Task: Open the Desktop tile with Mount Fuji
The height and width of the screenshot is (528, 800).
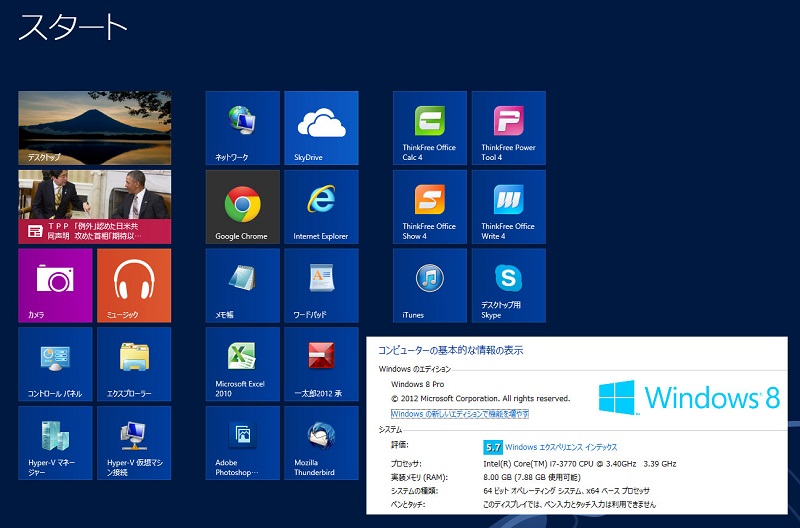Action: (95, 128)
